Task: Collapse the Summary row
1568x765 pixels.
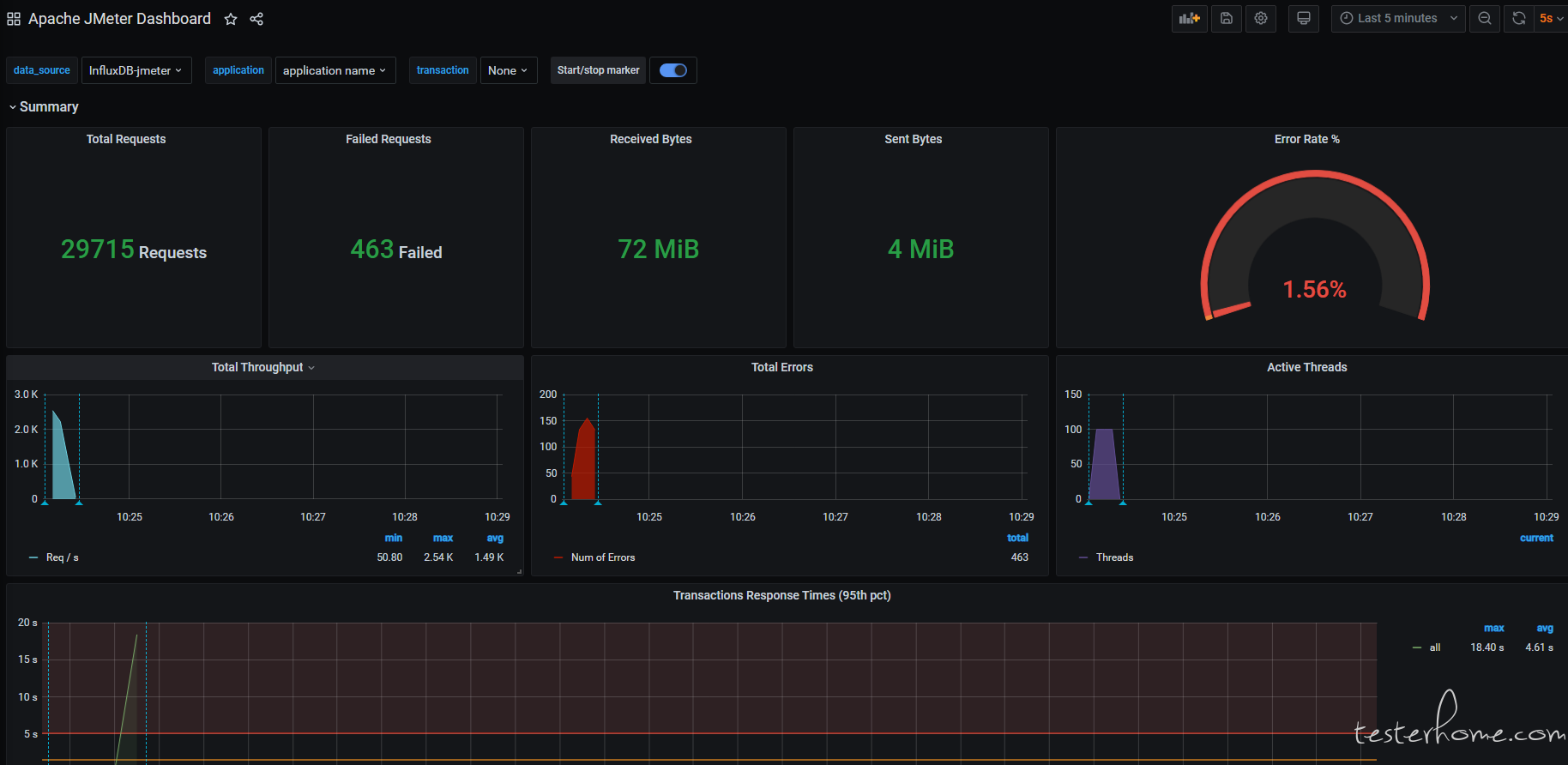Action: point(43,106)
